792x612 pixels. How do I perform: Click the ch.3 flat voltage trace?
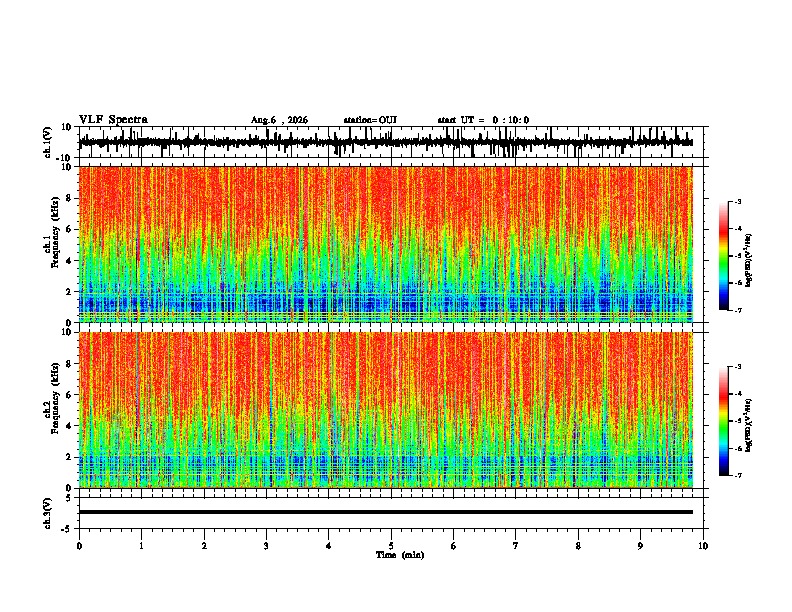tap(386, 512)
